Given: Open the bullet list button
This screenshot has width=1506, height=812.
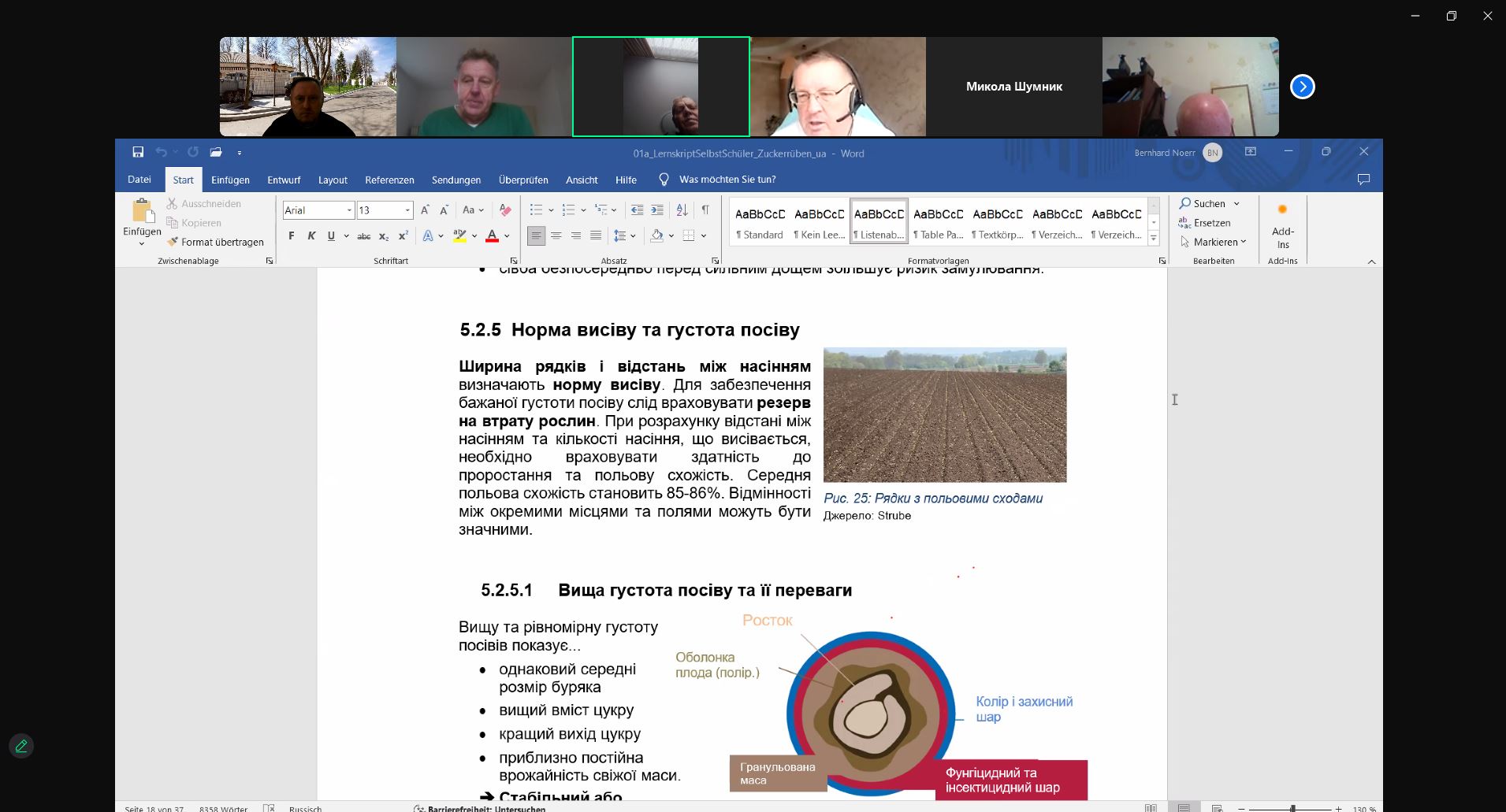Looking at the screenshot, I should pyautogui.click(x=536, y=210).
